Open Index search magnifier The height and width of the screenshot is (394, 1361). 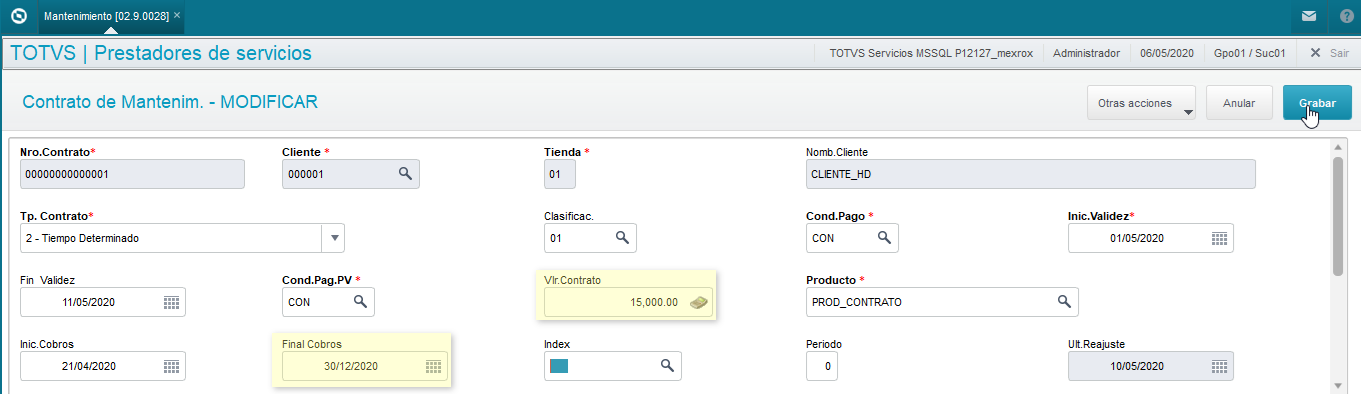coord(667,366)
